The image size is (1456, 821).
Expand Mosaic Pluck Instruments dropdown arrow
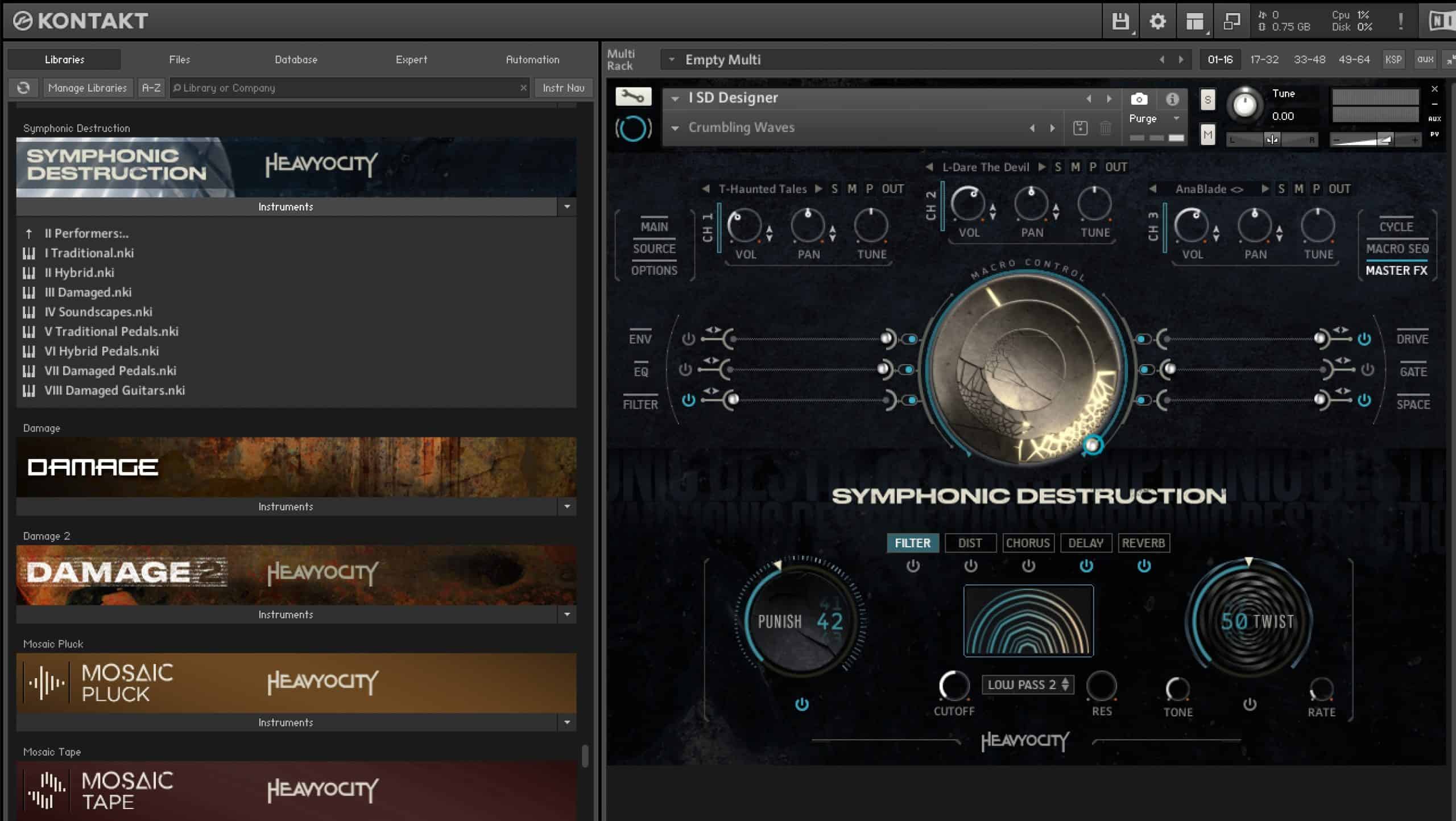(567, 723)
